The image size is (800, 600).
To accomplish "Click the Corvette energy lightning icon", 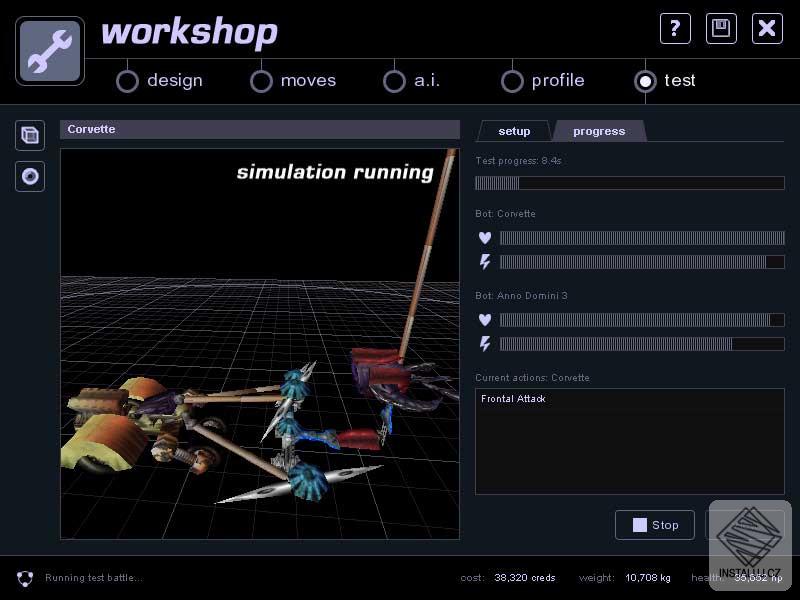I will (485, 262).
